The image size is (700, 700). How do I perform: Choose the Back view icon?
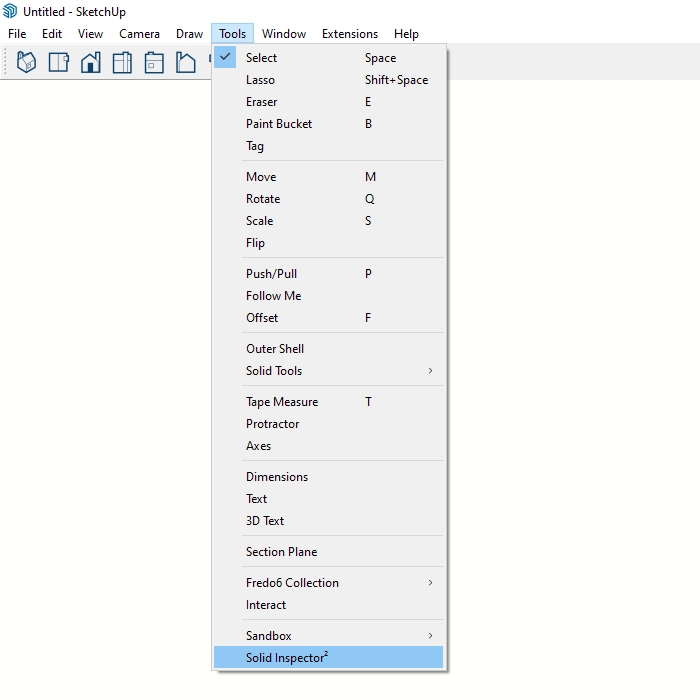click(154, 62)
